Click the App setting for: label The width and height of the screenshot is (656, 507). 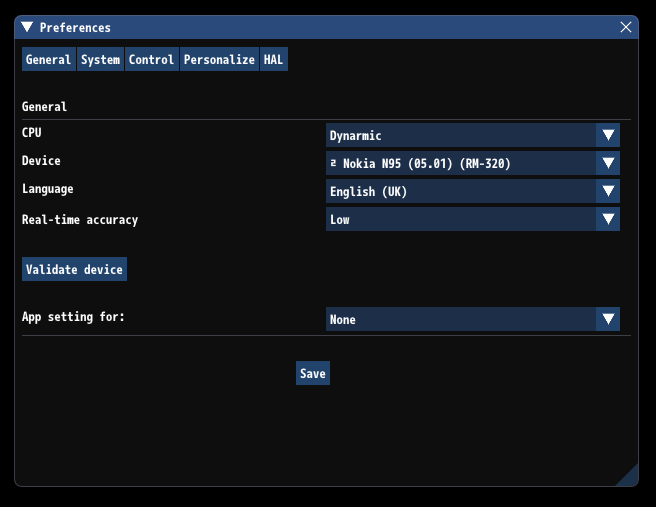(73, 317)
